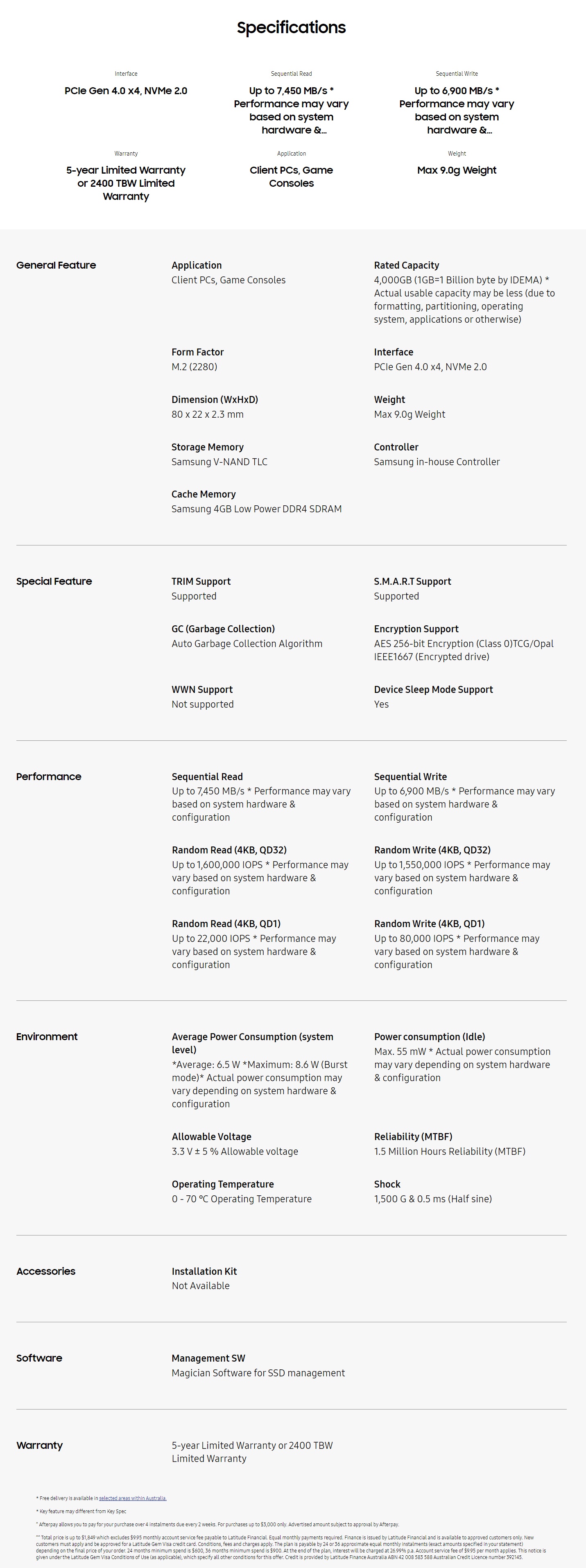The height and width of the screenshot is (1568, 586).
Task: Click the Software section heading
Action: (x=40, y=1358)
